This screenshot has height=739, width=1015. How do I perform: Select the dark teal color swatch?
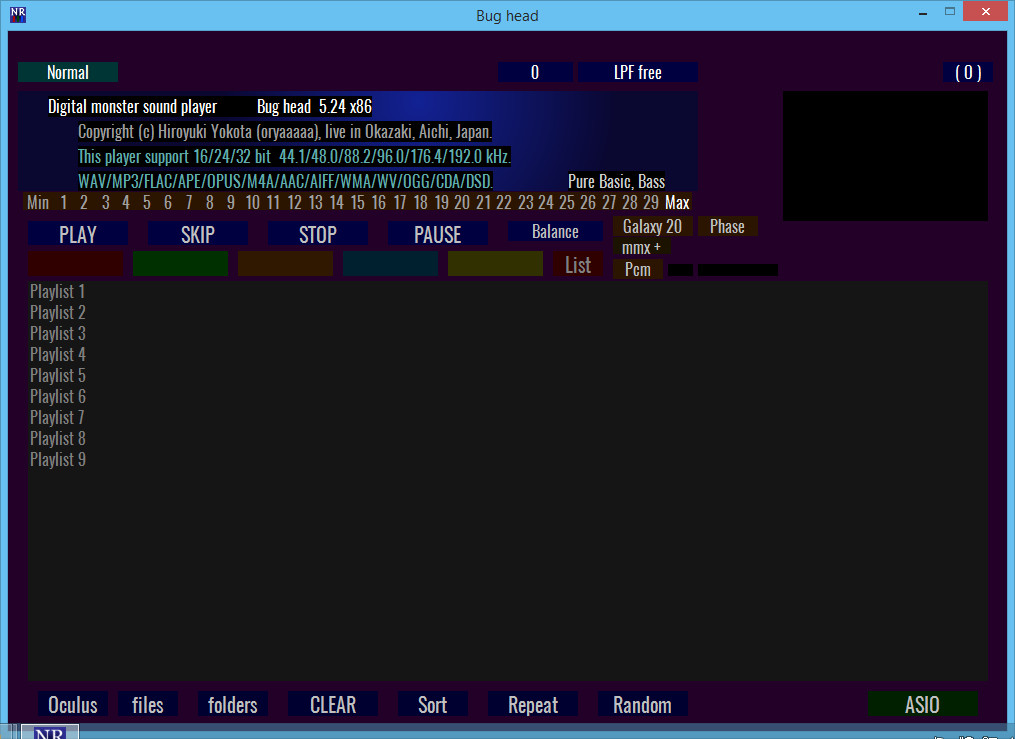(390, 264)
